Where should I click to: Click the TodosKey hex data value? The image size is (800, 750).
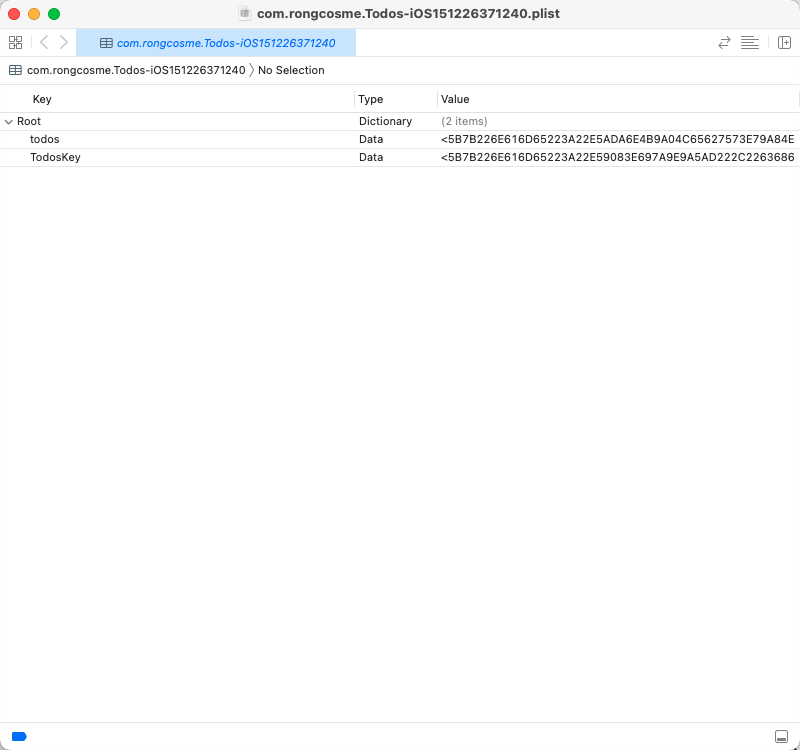[x=618, y=157]
